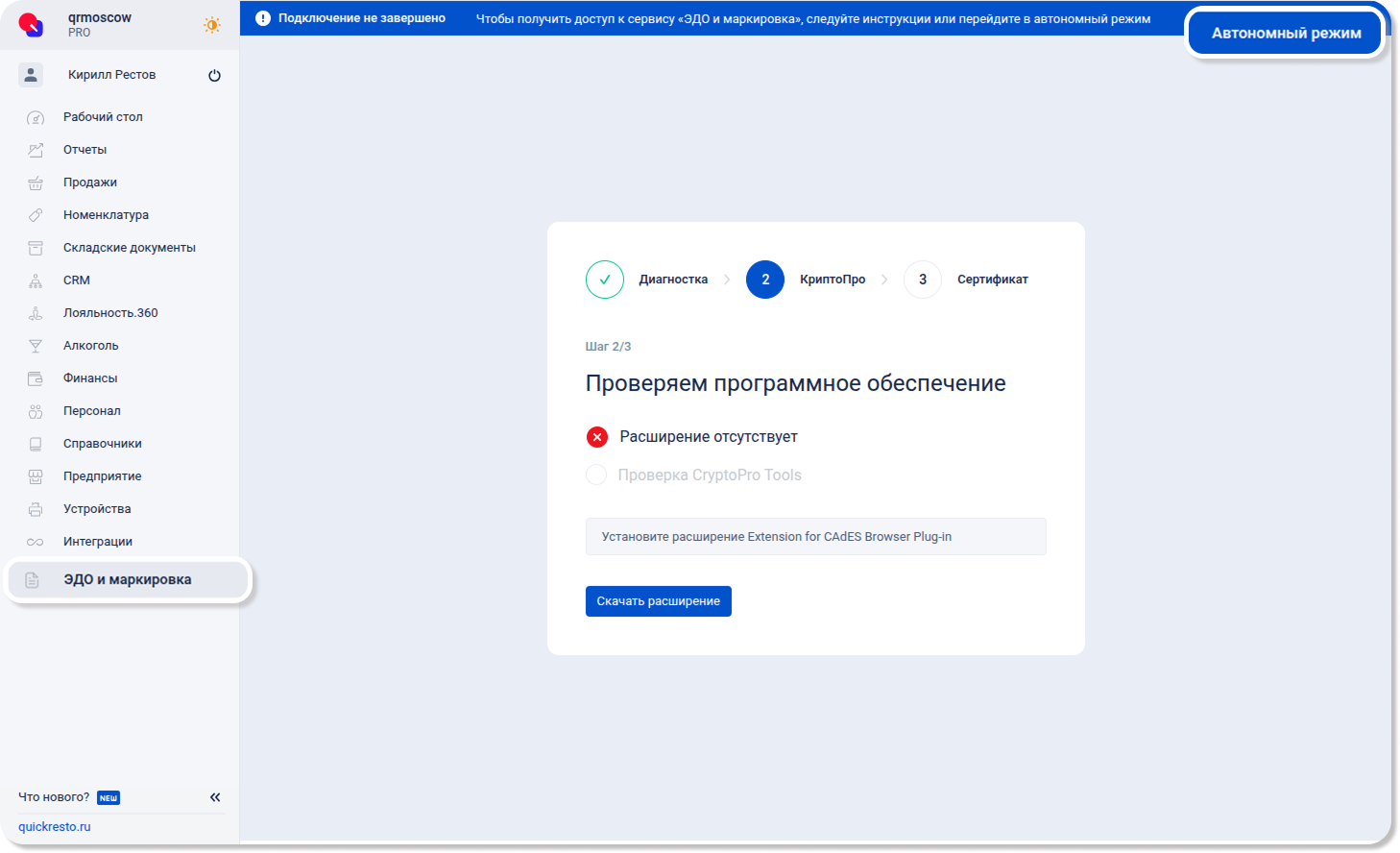Click the logout power icon

pos(214,76)
